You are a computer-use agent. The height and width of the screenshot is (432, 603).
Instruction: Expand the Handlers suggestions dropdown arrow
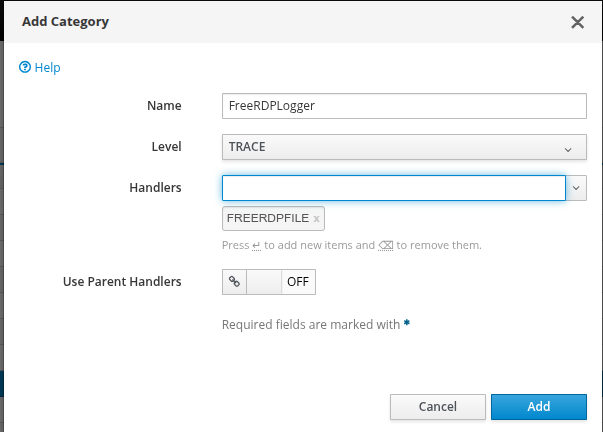(577, 188)
